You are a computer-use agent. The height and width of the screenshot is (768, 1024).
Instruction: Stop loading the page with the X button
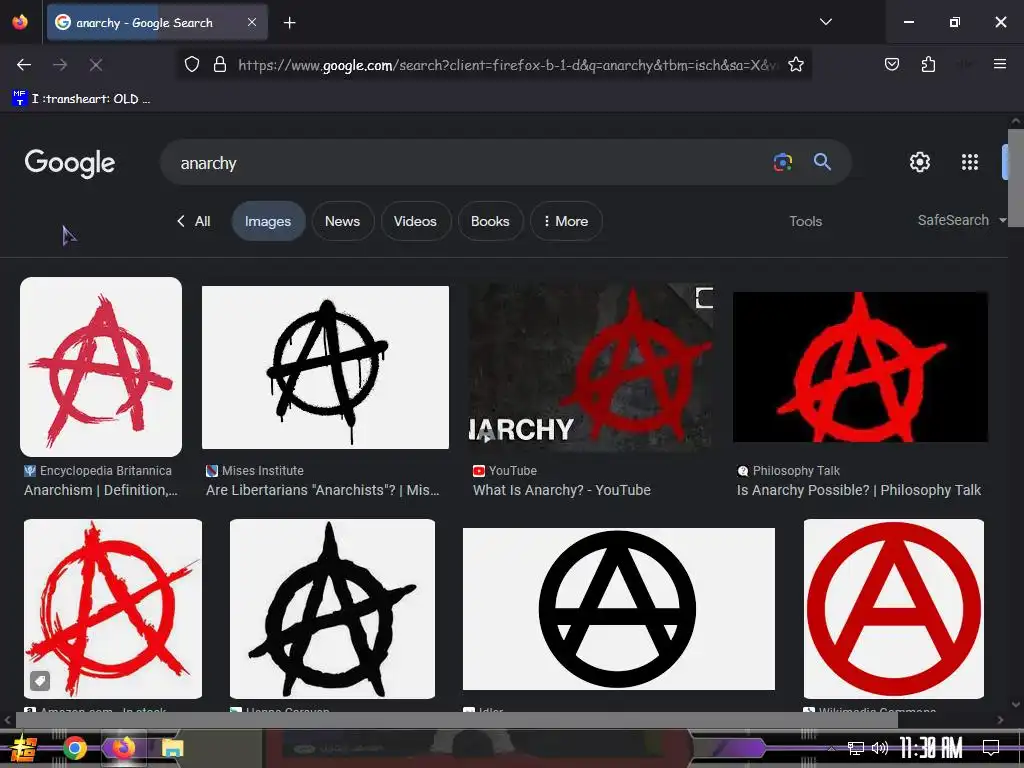(95, 65)
